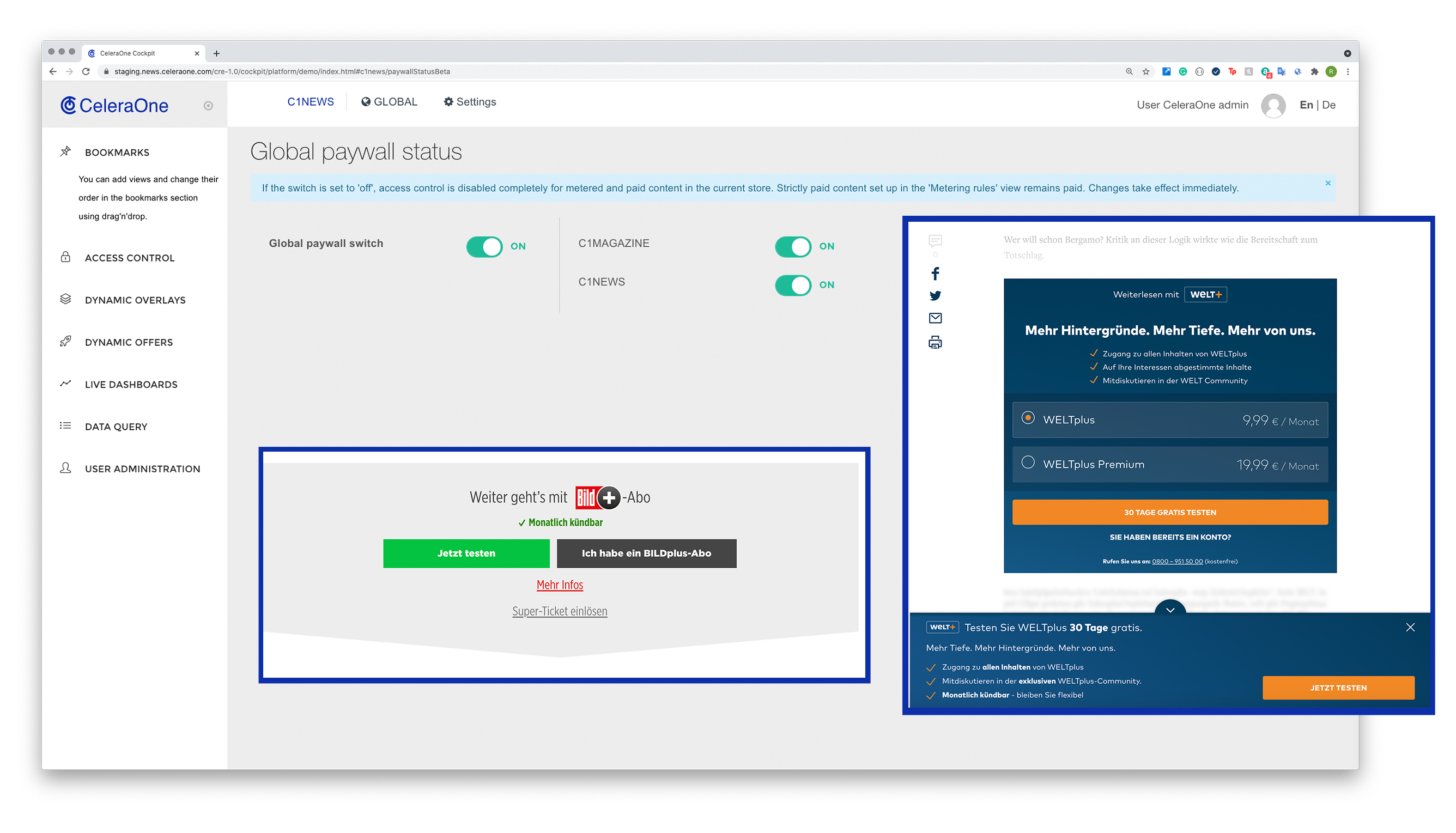Print the article using the printer icon
Viewport: 1456px width, 833px height.
coord(936,342)
